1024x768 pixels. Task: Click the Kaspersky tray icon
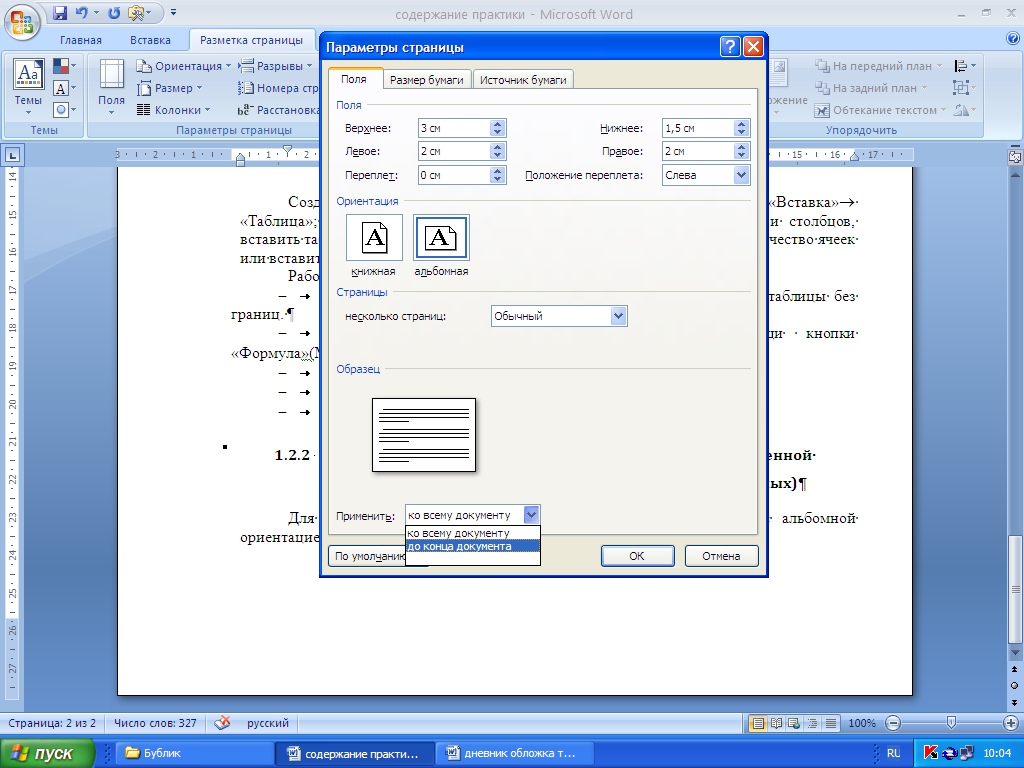(931, 753)
